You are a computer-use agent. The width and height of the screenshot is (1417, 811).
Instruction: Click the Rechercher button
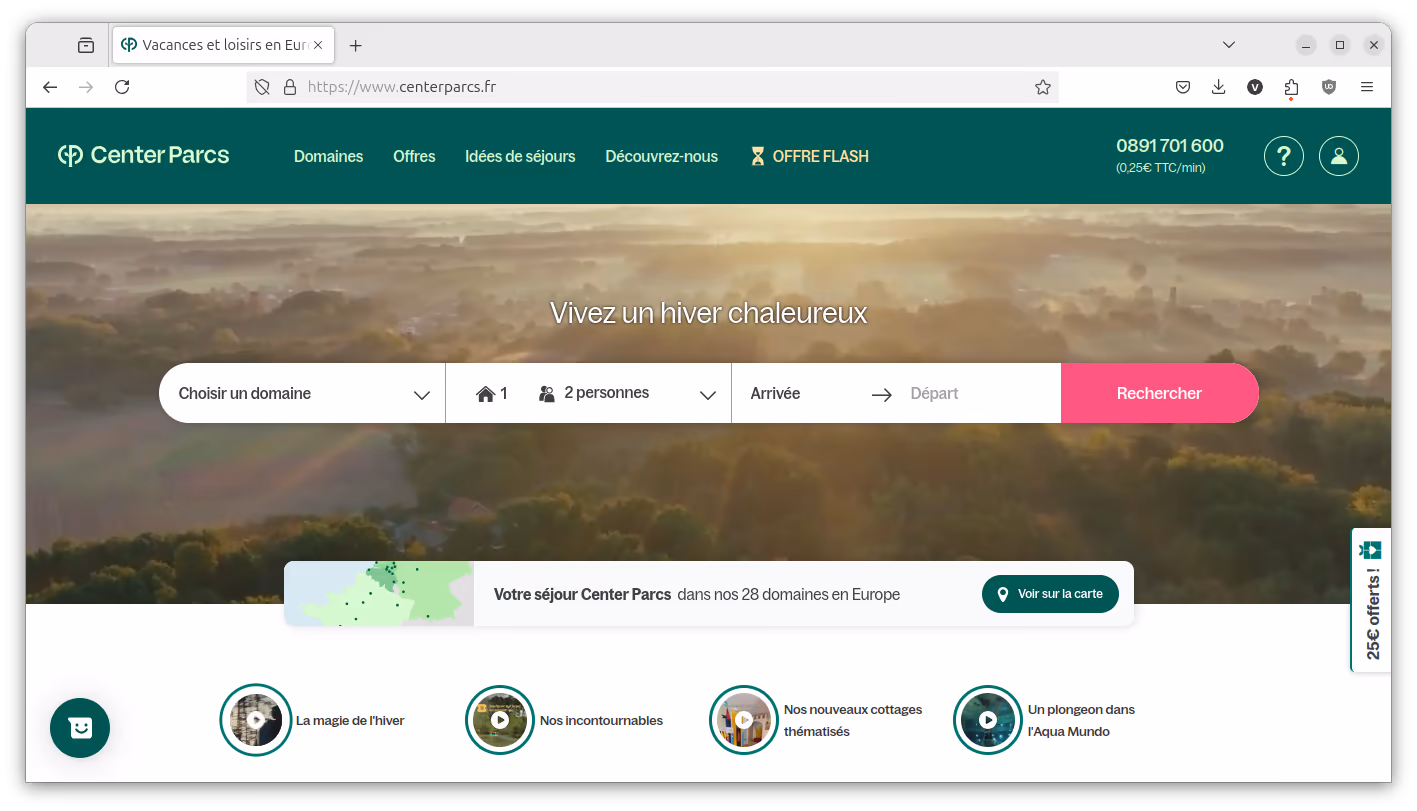tap(1159, 393)
